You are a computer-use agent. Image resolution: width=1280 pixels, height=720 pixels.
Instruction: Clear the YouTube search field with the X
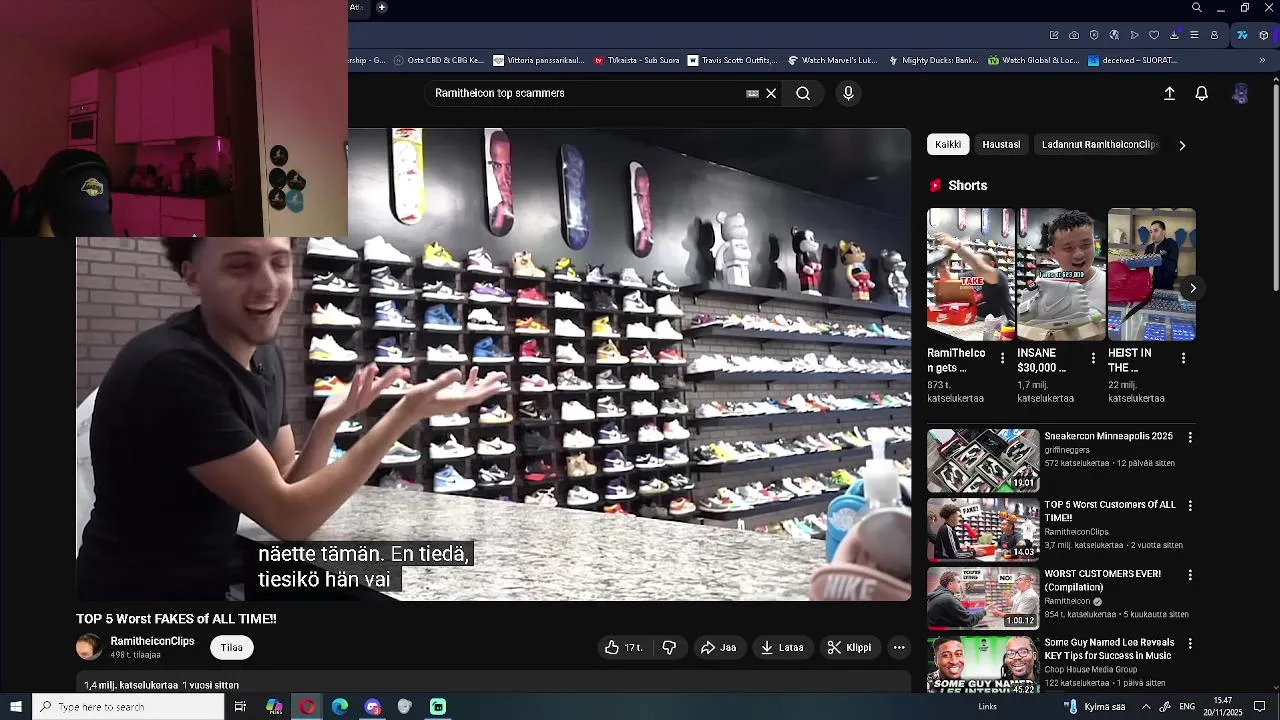coord(771,93)
